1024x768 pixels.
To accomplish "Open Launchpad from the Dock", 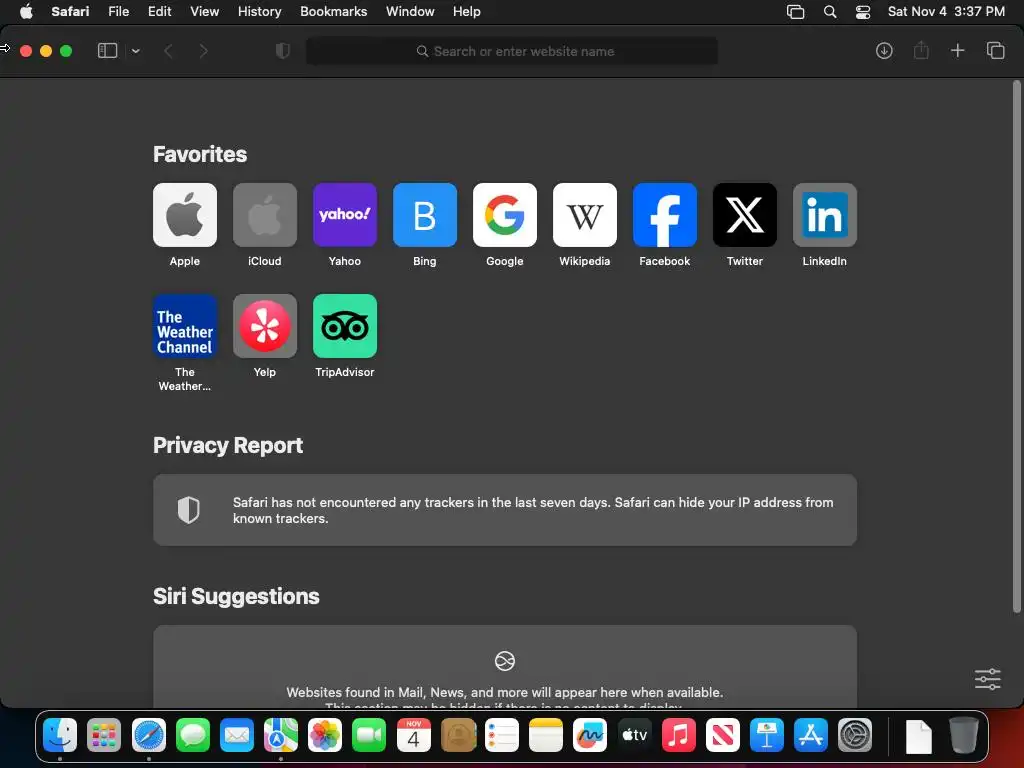I will (104, 735).
